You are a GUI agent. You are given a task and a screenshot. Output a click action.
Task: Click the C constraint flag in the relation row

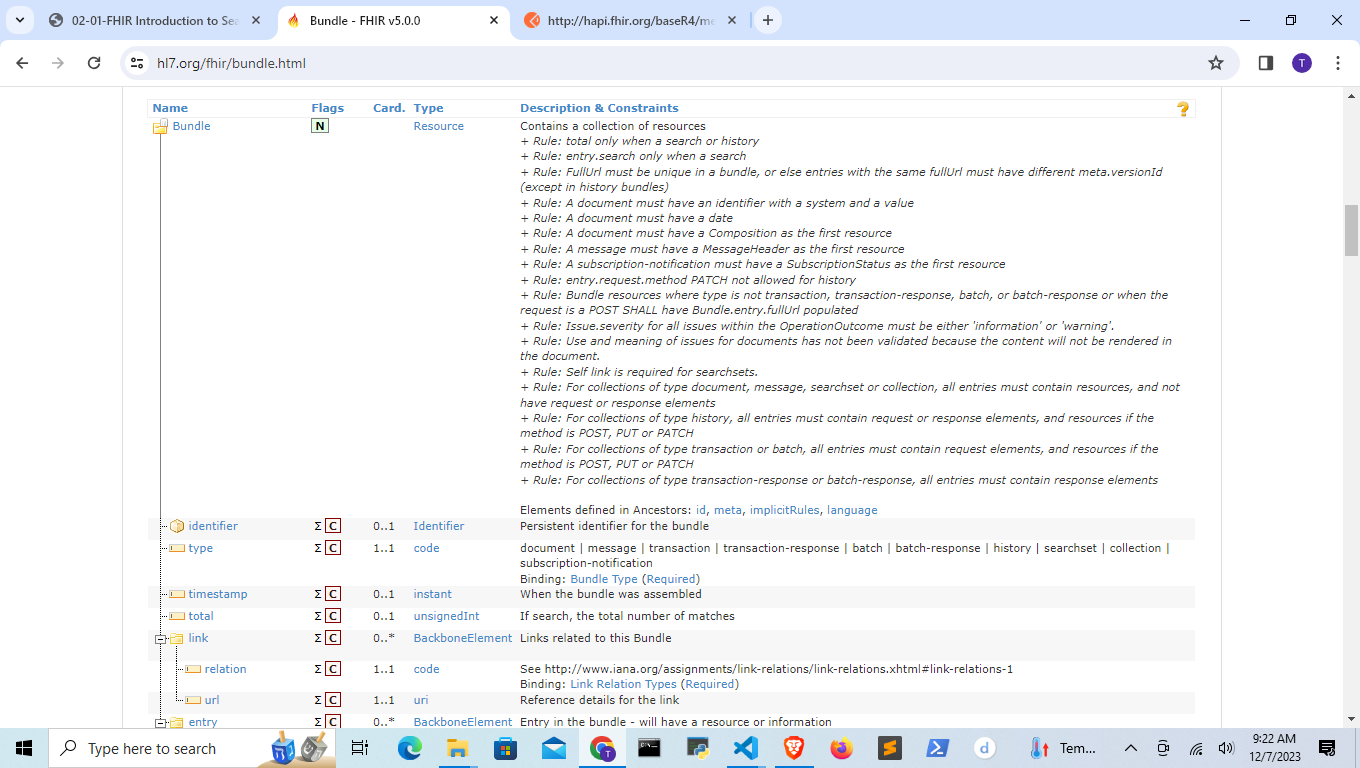pyautogui.click(x=333, y=669)
